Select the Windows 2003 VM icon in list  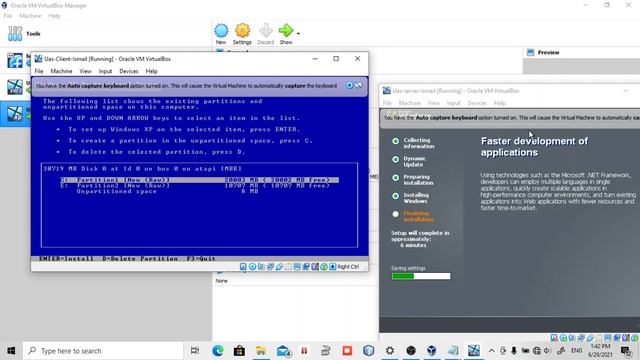click(15, 87)
